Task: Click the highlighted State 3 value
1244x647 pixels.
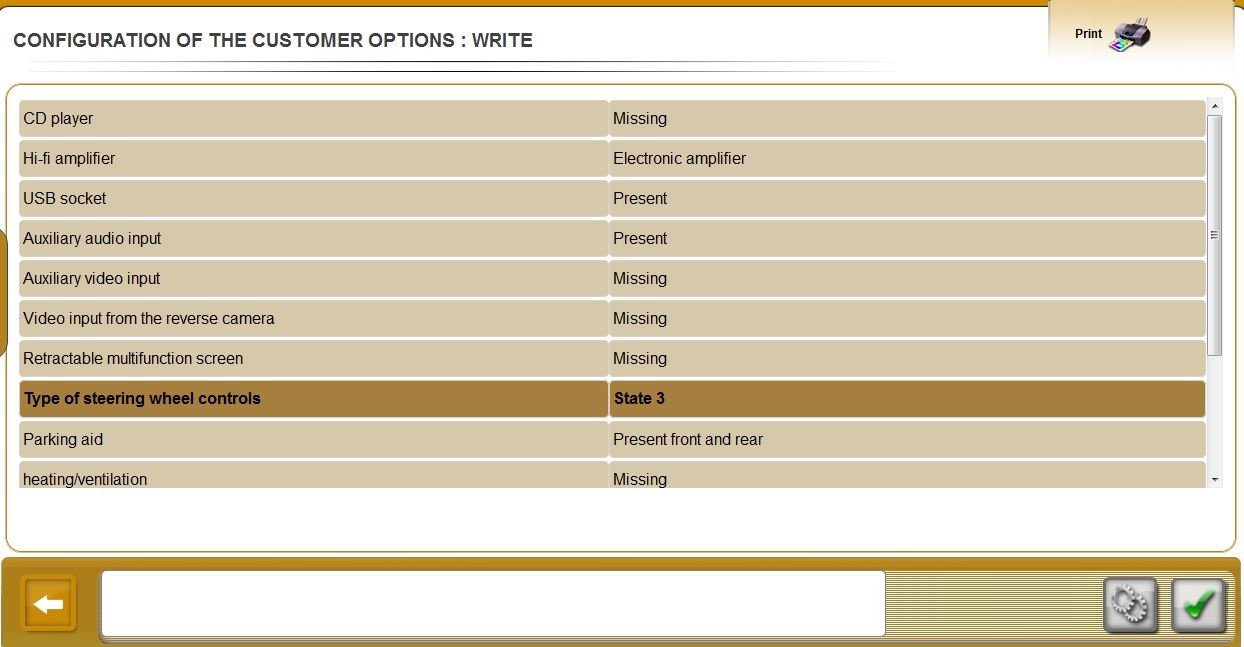Action: tap(907, 398)
